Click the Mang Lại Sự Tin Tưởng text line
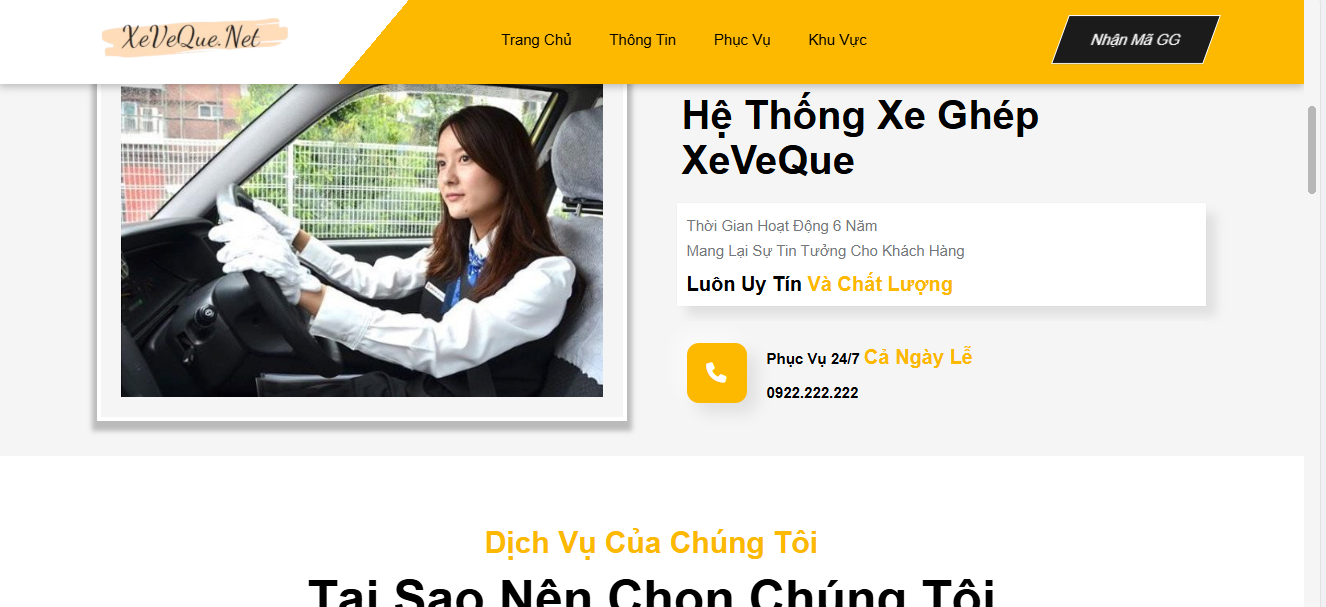1326x607 pixels. pyautogui.click(x=825, y=251)
